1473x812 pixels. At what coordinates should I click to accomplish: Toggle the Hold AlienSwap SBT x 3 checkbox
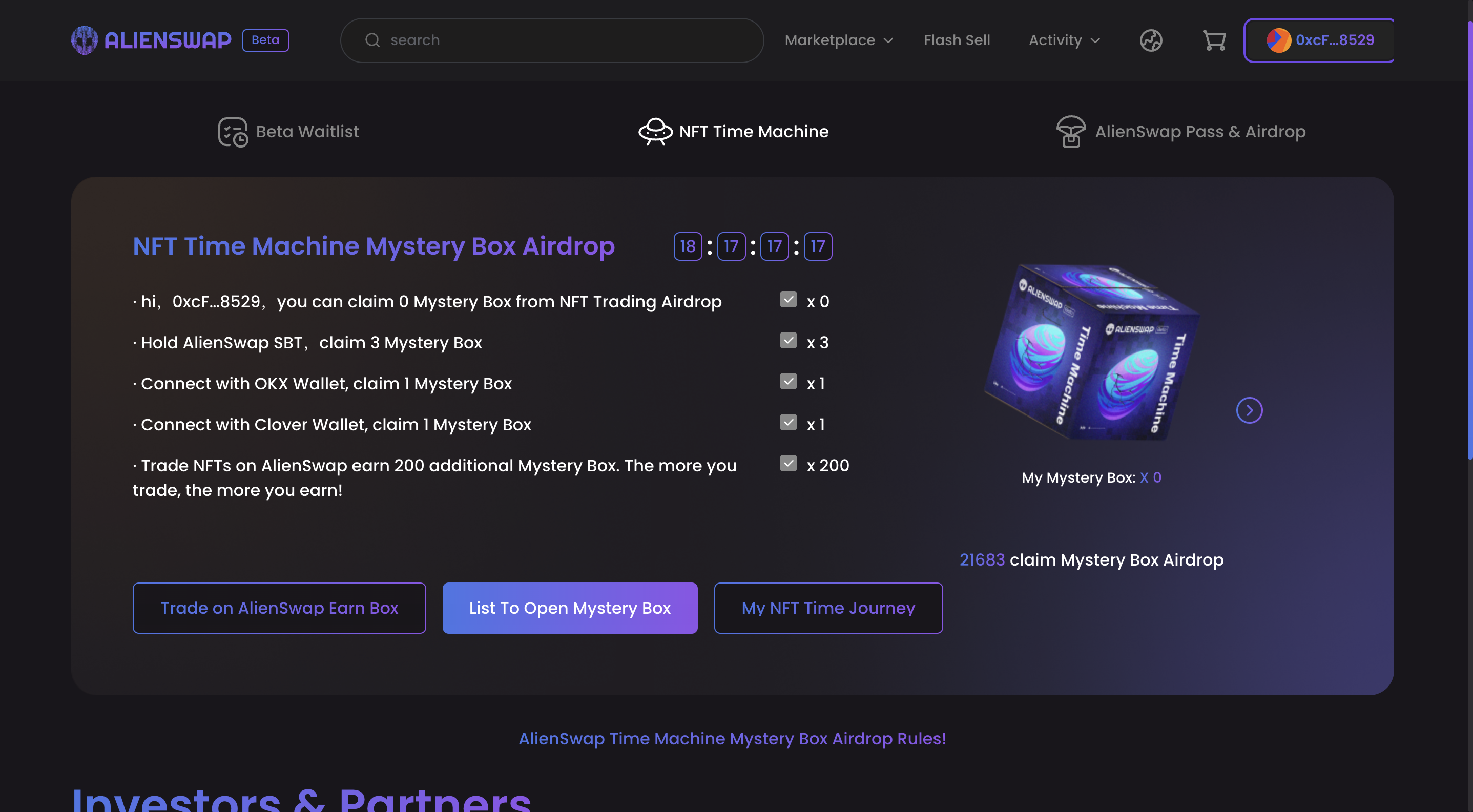pyautogui.click(x=788, y=341)
